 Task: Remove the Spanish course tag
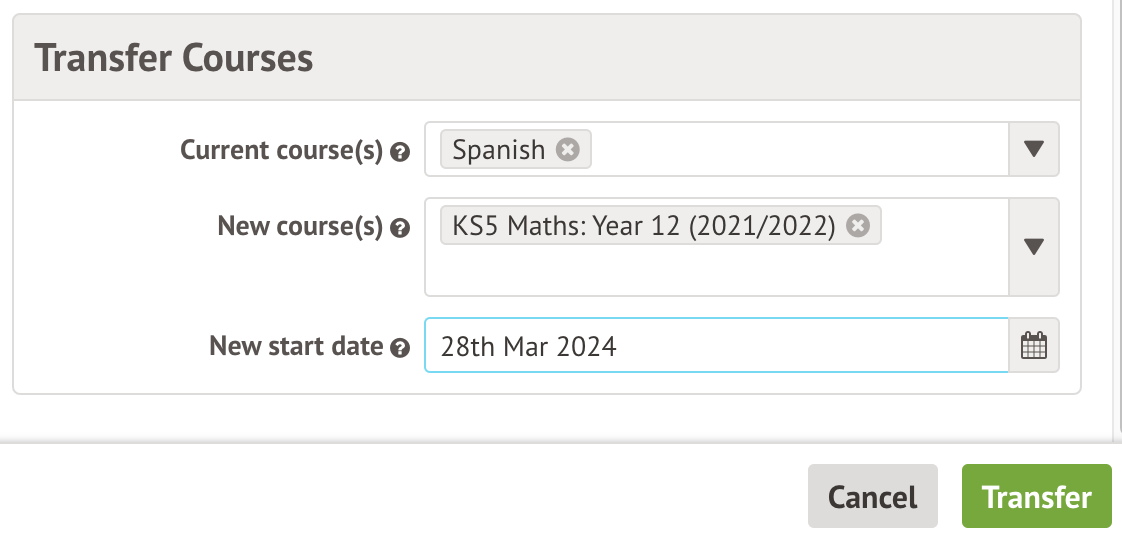click(567, 150)
